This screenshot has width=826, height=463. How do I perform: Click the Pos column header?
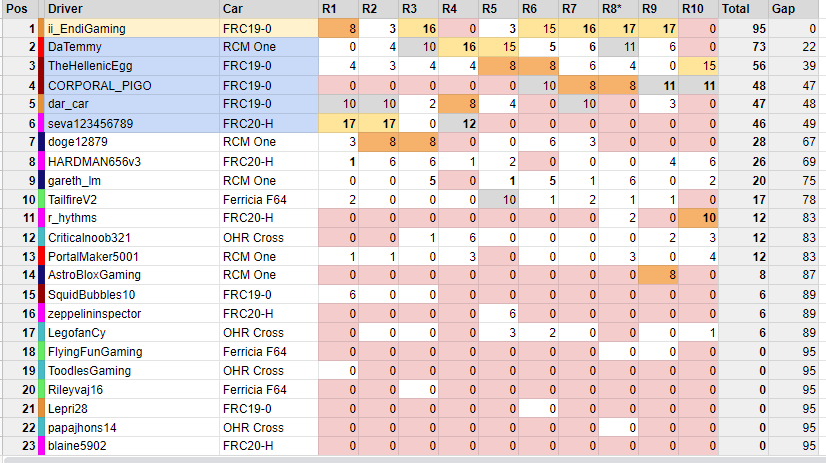point(18,9)
